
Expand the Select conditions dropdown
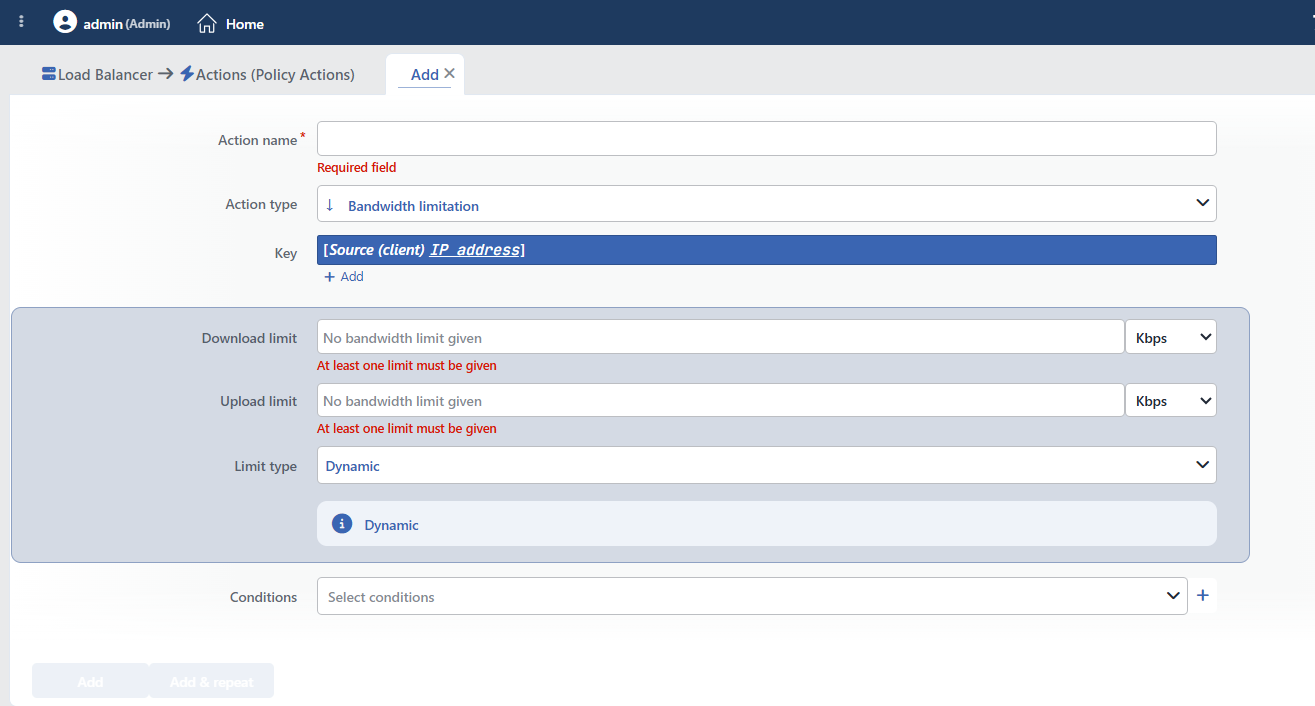[752, 596]
